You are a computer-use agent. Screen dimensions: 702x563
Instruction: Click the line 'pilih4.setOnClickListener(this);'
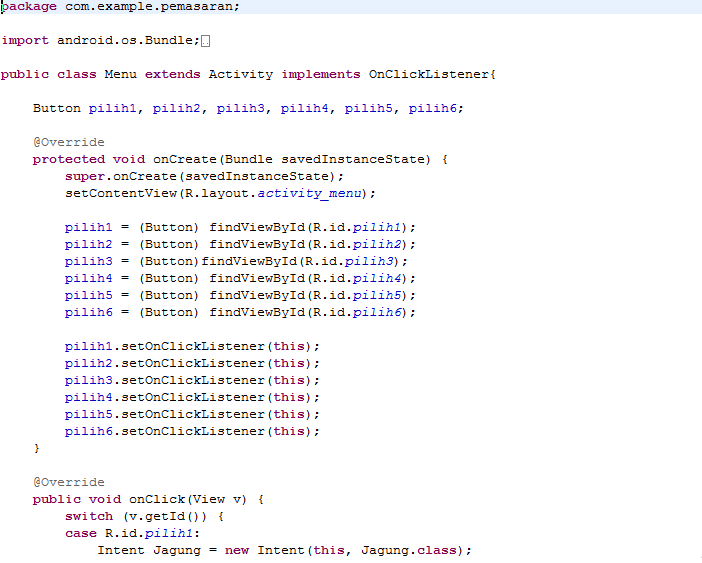(192, 397)
